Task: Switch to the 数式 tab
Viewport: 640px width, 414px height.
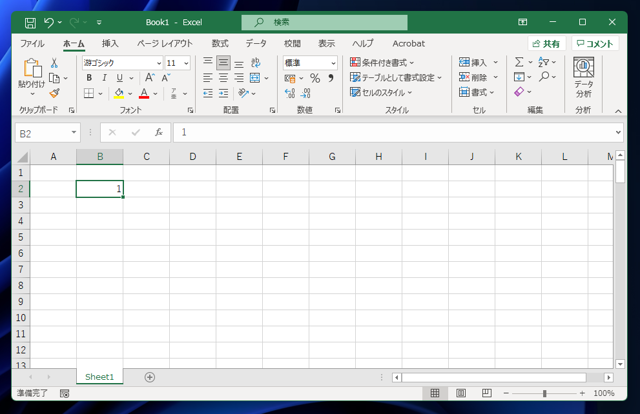Action: 220,43
